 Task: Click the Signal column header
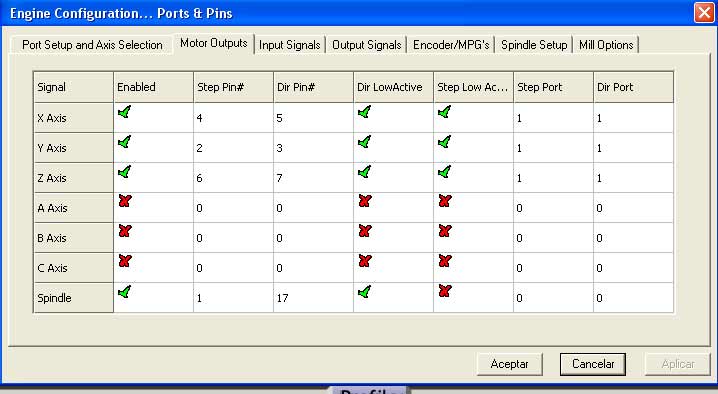73,87
